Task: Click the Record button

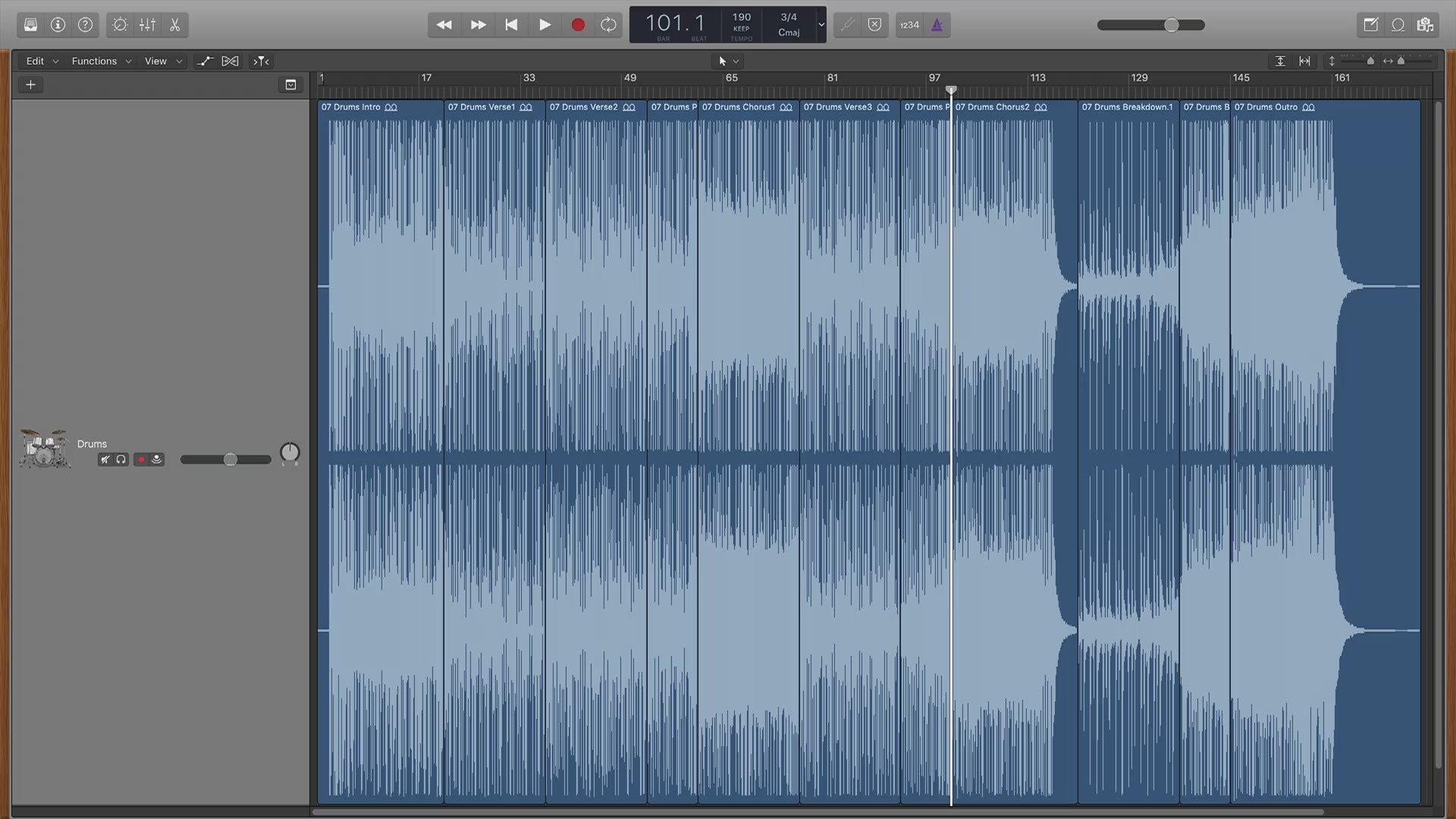Action: pyautogui.click(x=578, y=25)
